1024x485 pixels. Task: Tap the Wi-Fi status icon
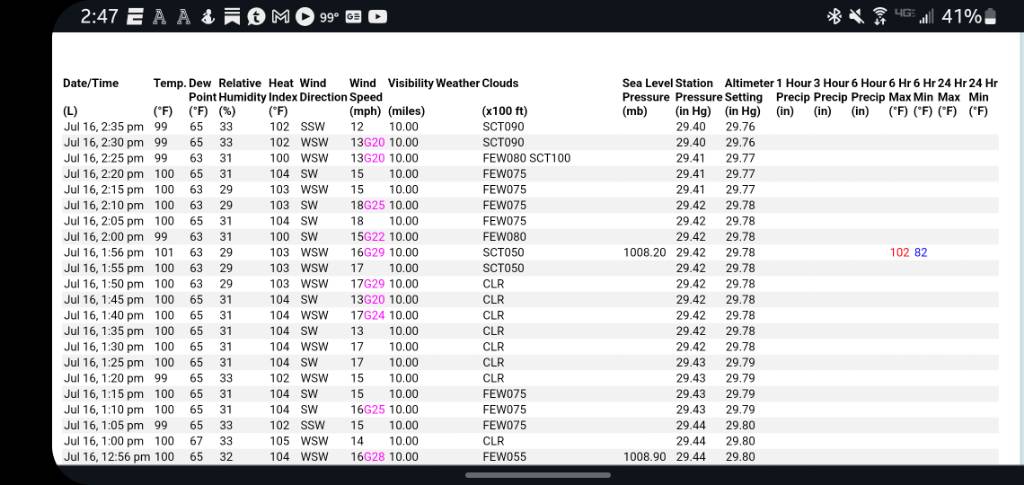coord(880,16)
